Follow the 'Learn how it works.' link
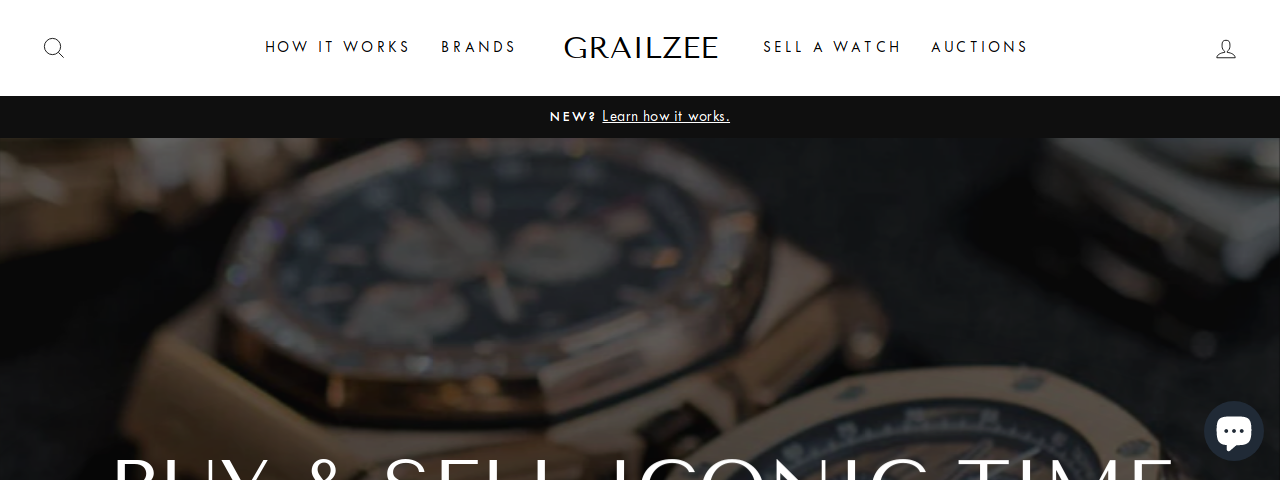The width and height of the screenshot is (1280, 480). [x=666, y=116]
